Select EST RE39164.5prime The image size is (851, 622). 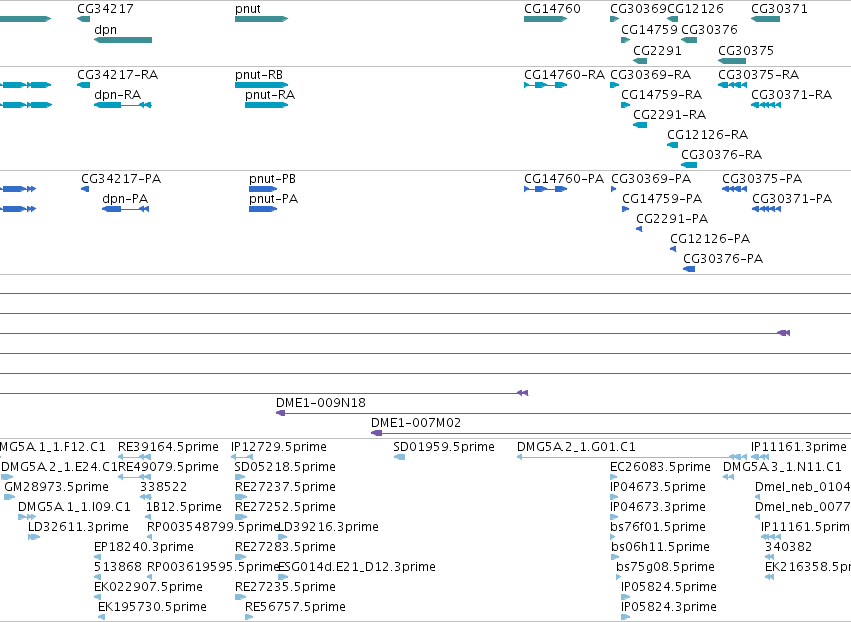point(168,447)
